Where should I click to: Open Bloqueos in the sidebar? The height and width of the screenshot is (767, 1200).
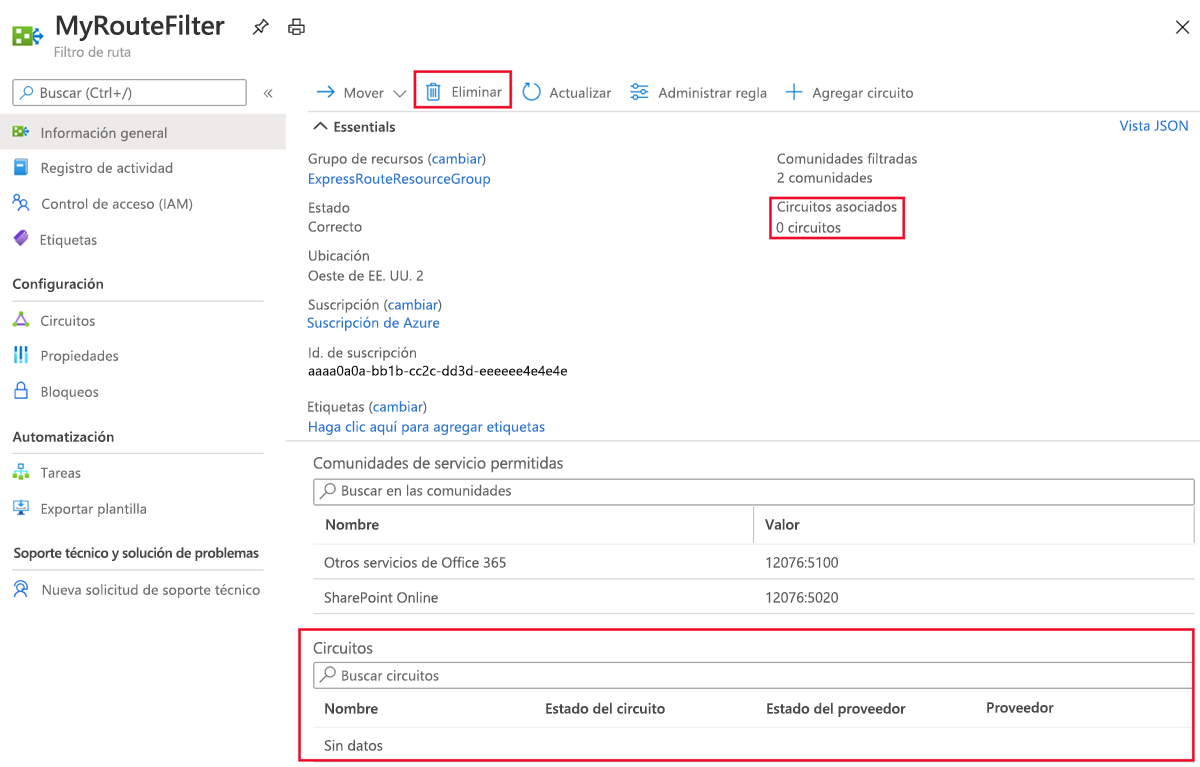[x=69, y=392]
